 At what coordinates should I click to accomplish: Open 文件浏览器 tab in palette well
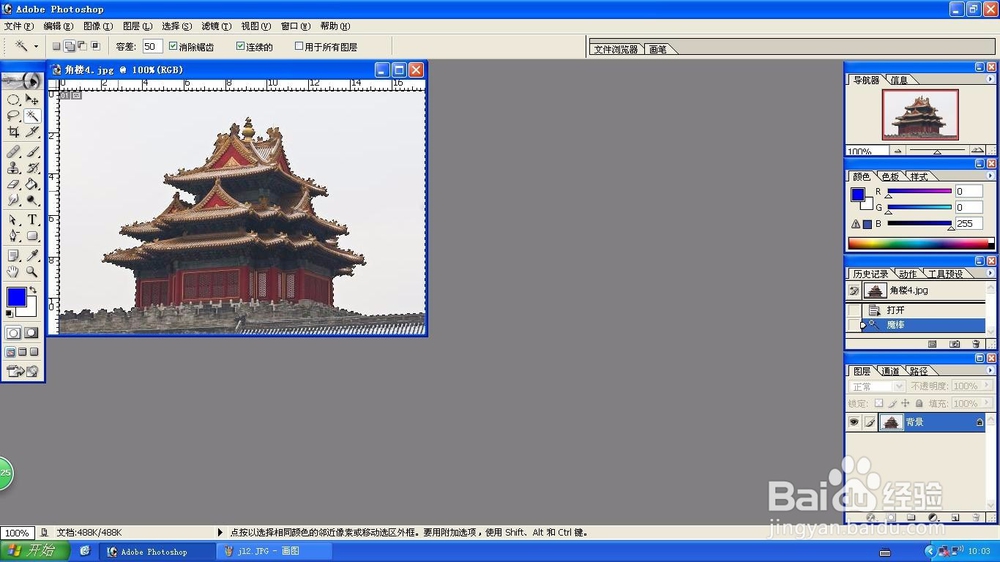coord(616,49)
